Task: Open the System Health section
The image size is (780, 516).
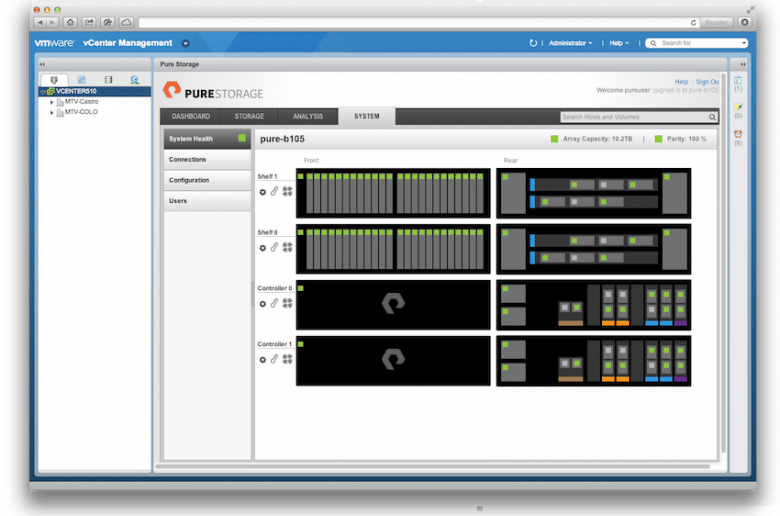Action: pos(207,139)
